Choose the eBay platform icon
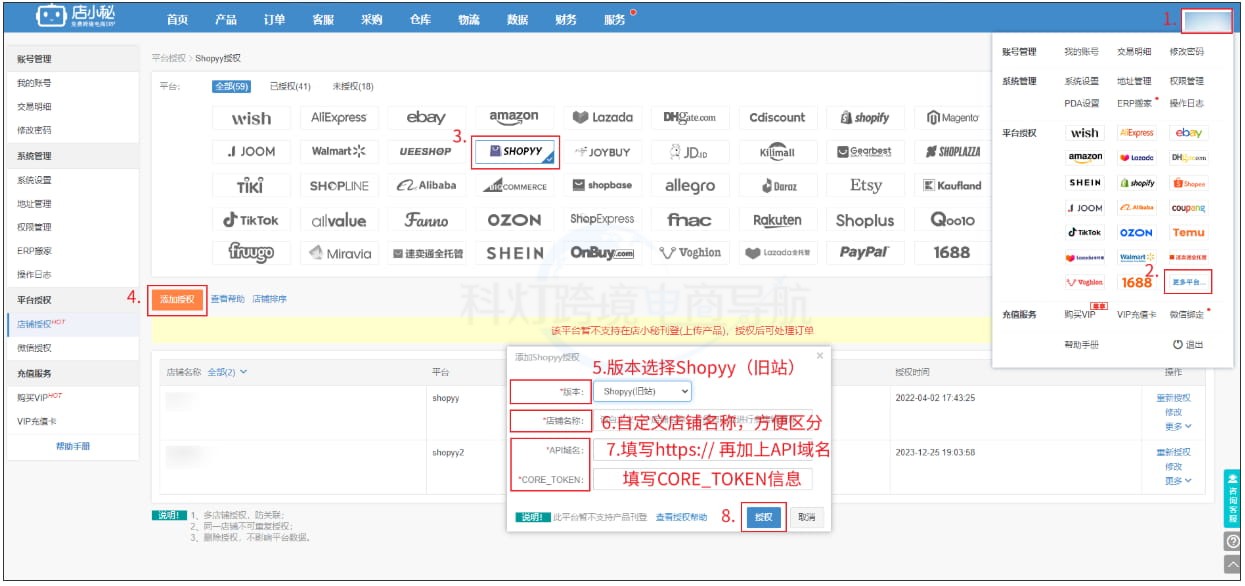This screenshot has height=586, width=1245. 425,117
